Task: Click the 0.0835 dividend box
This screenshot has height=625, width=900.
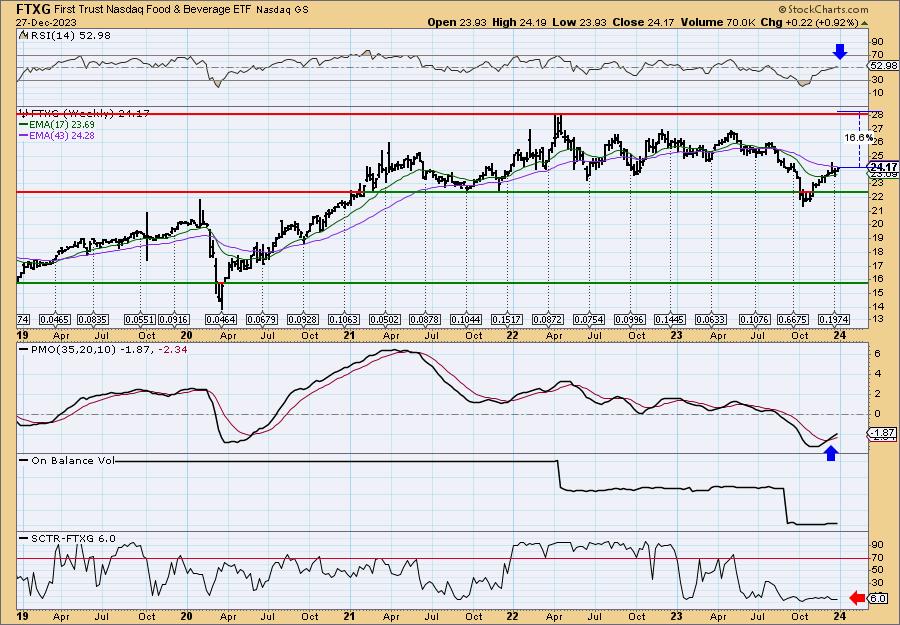Action: click(94, 319)
